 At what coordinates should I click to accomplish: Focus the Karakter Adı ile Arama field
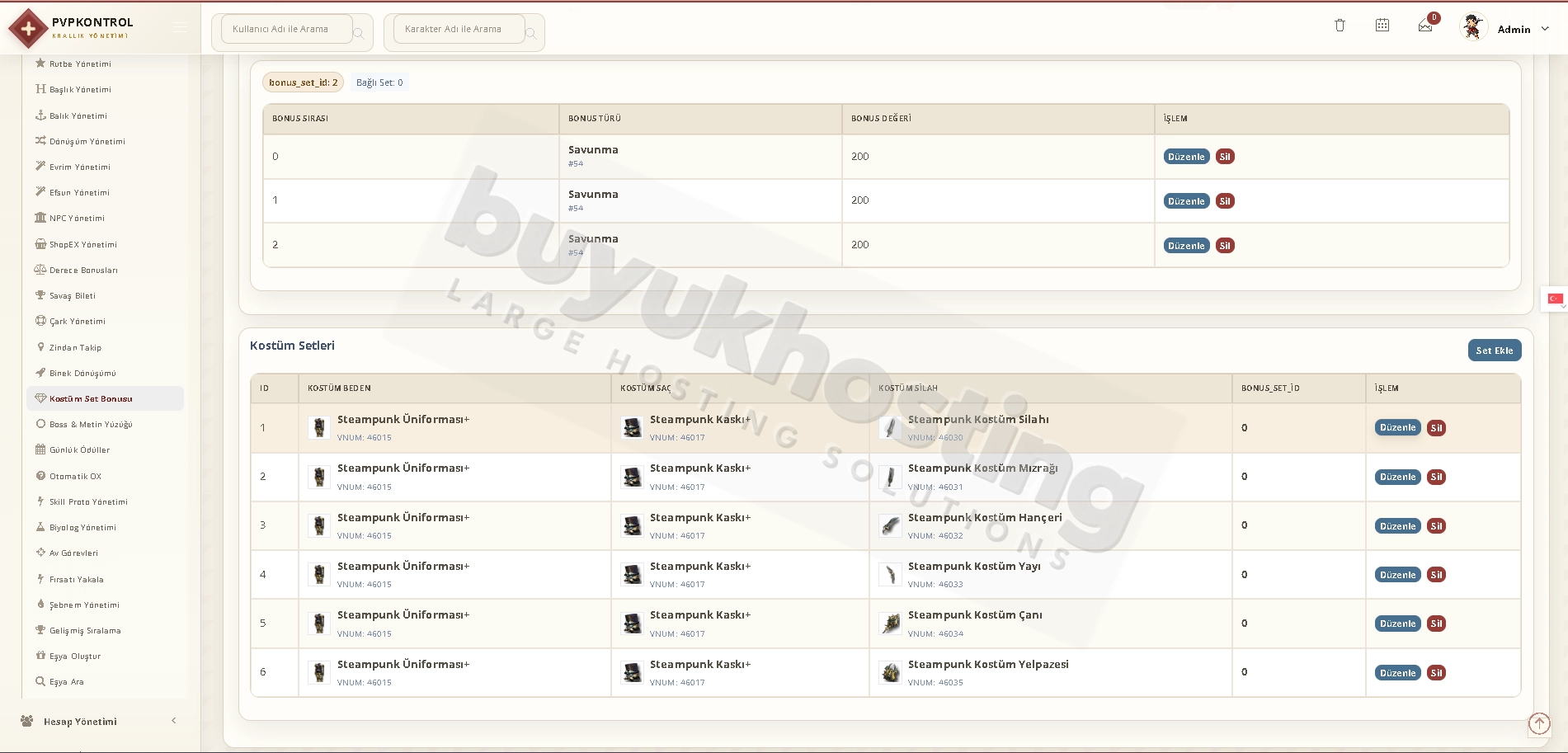point(459,29)
